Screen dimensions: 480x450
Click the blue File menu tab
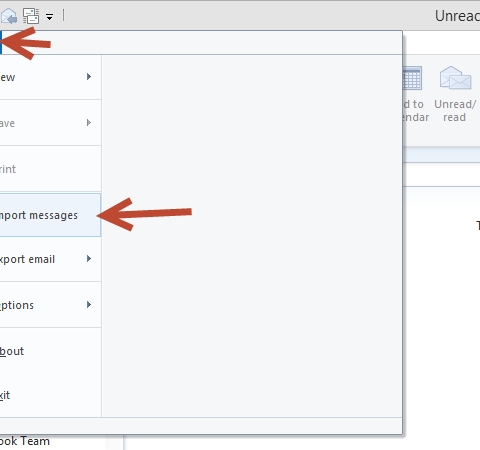click(1, 42)
